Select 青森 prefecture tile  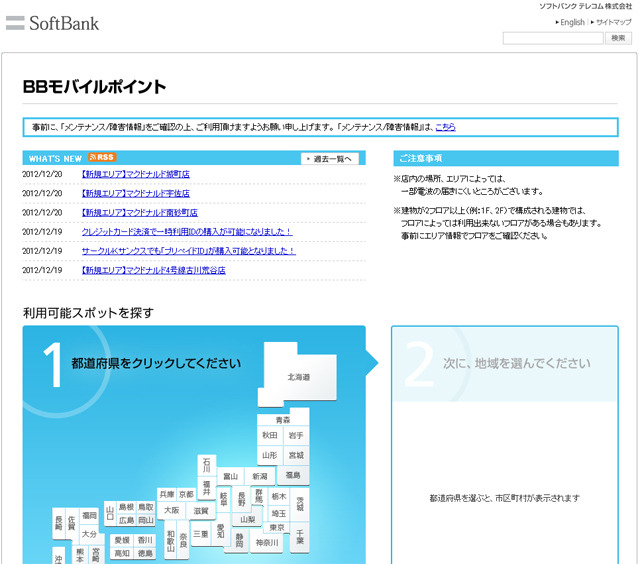(283, 420)
